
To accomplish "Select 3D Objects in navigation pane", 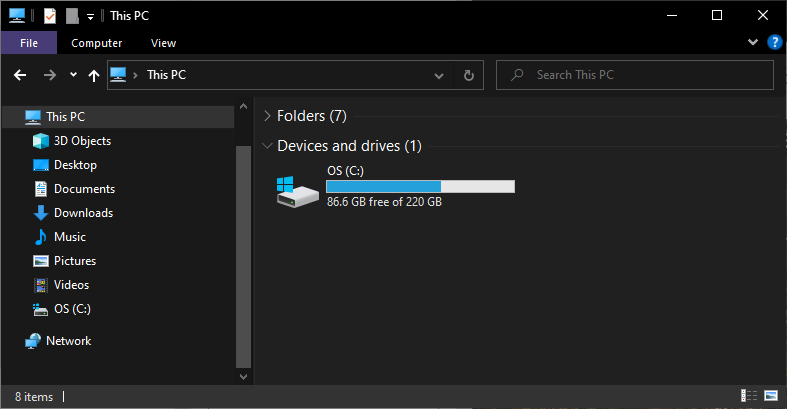I will [82, 141].
